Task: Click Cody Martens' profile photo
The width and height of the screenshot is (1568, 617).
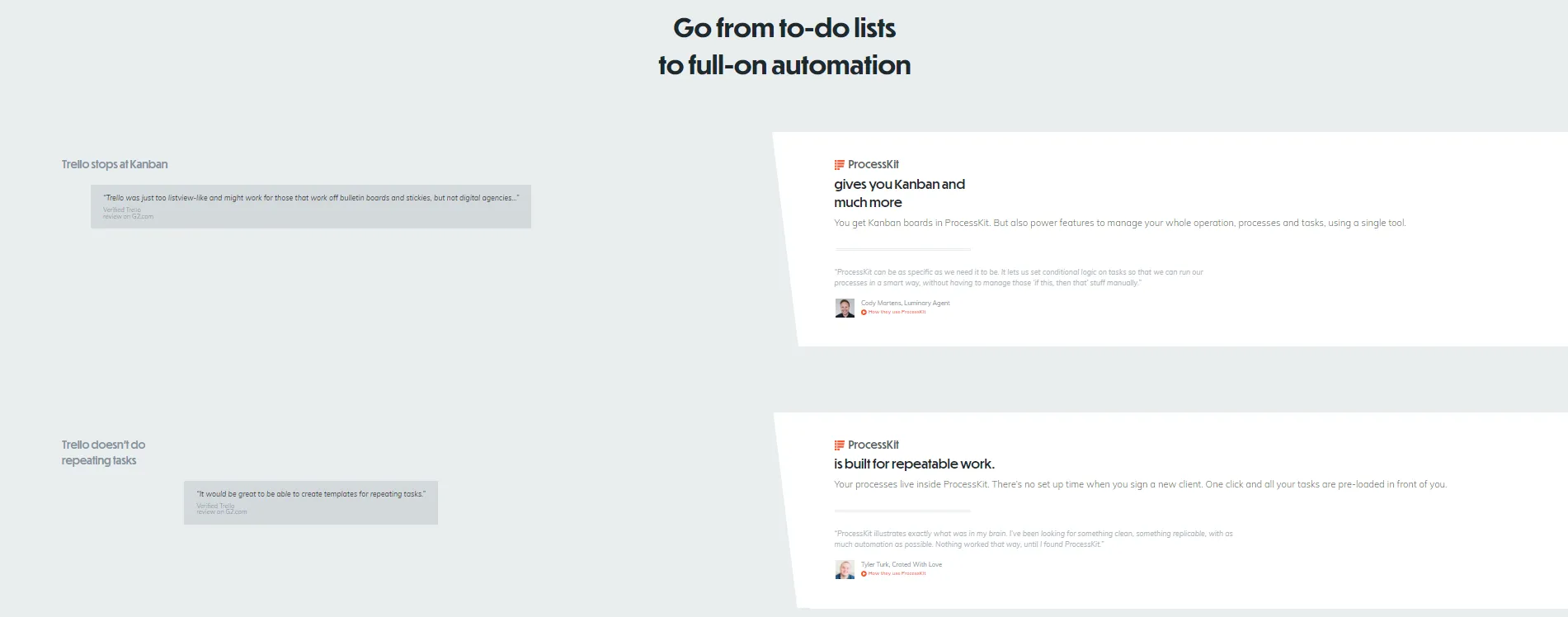Action: click(845, 308)
